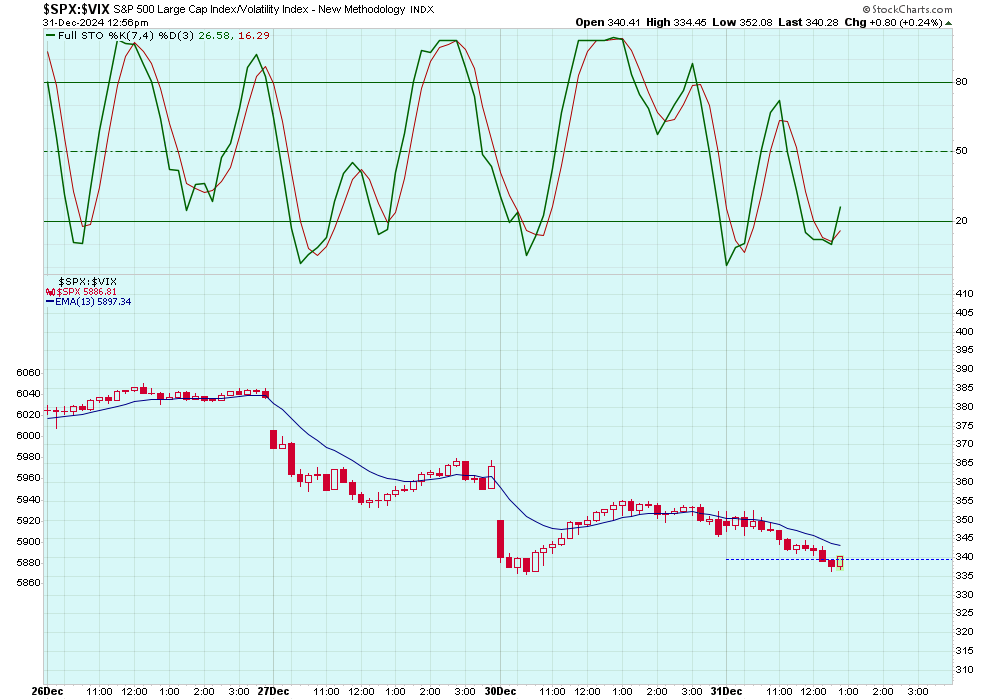
Task: Click the $SPX 5886.81 legend entry
Action: [86, 292]
